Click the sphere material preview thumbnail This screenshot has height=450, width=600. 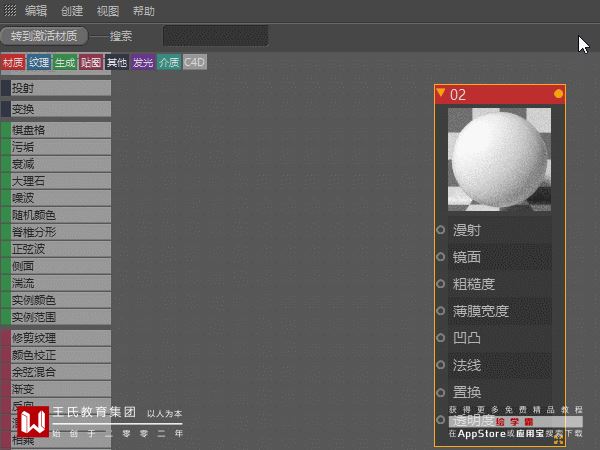[x=499, y=159]
